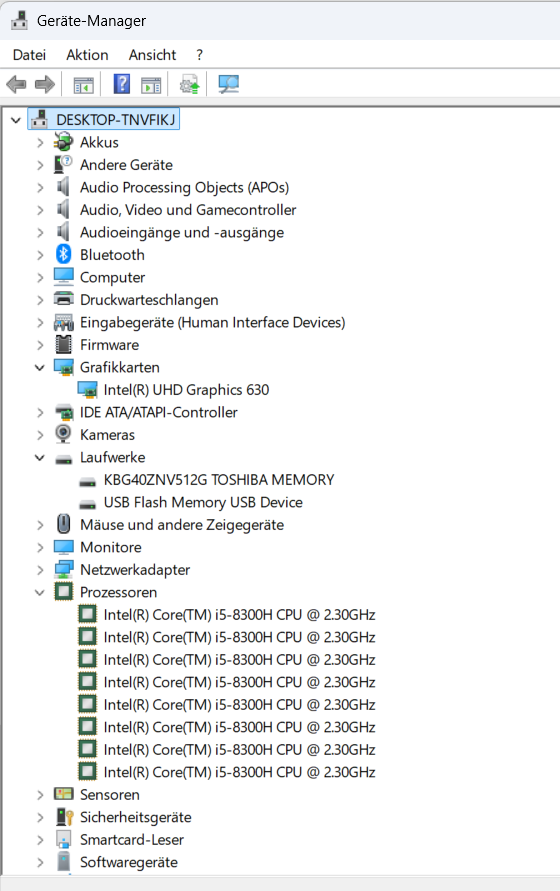Click the Update driver toolbar icon
560x891 pixels.
pyautogui.click(x=190, y=85)
